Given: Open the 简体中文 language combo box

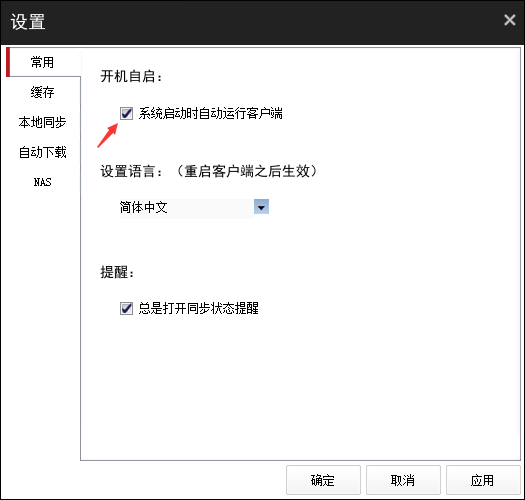Looking at the screenshot, I should pos(194,208).
